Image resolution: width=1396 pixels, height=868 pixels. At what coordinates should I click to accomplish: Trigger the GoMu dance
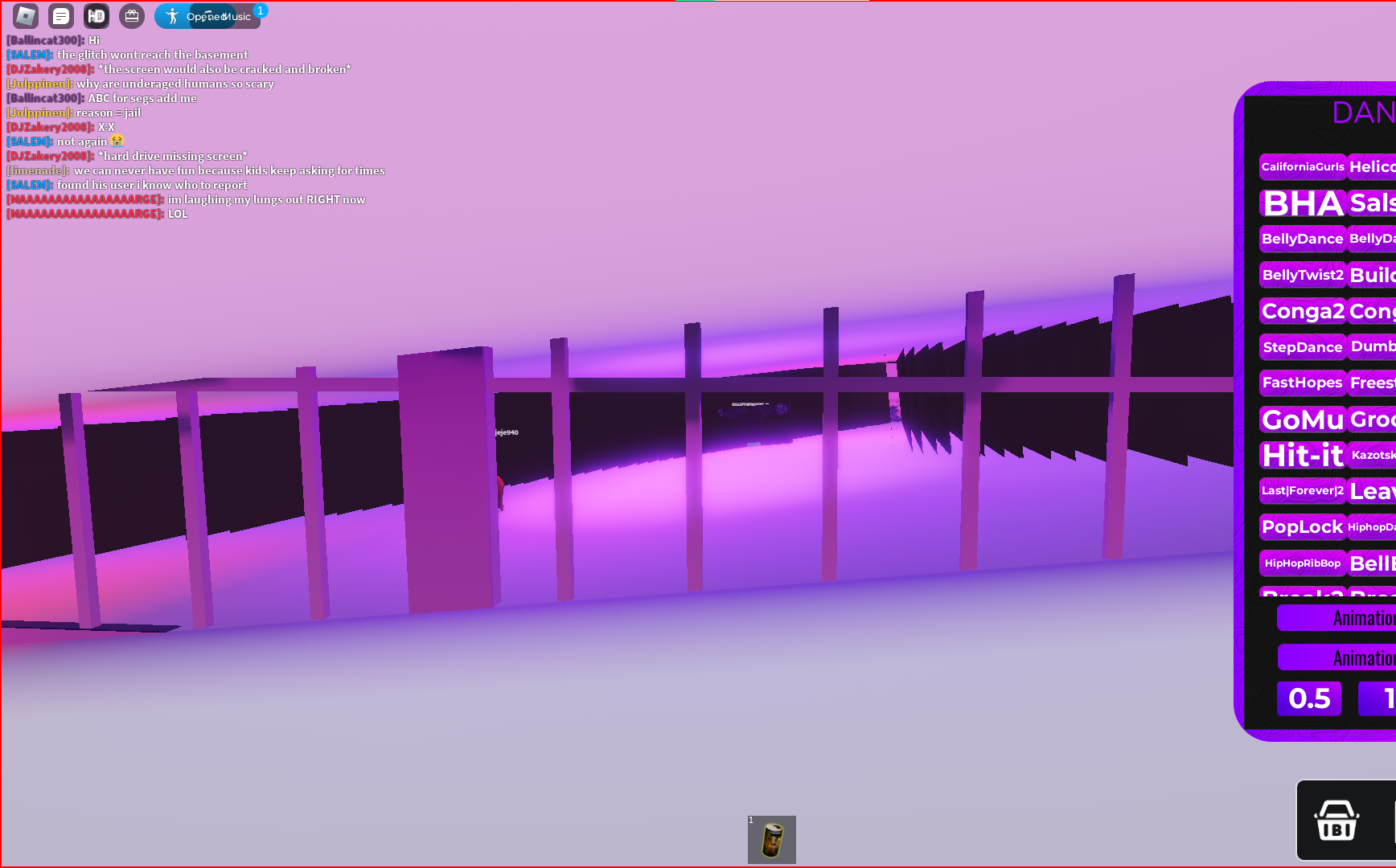[x=1302, y=419]
